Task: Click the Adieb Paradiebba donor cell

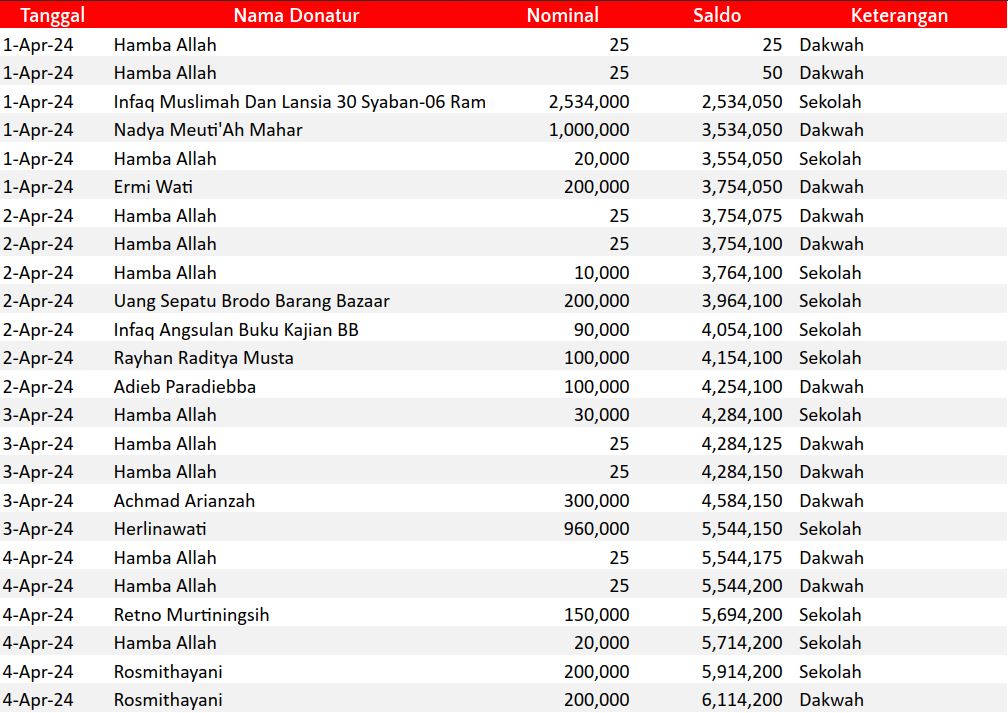Action: pos(185,387)
